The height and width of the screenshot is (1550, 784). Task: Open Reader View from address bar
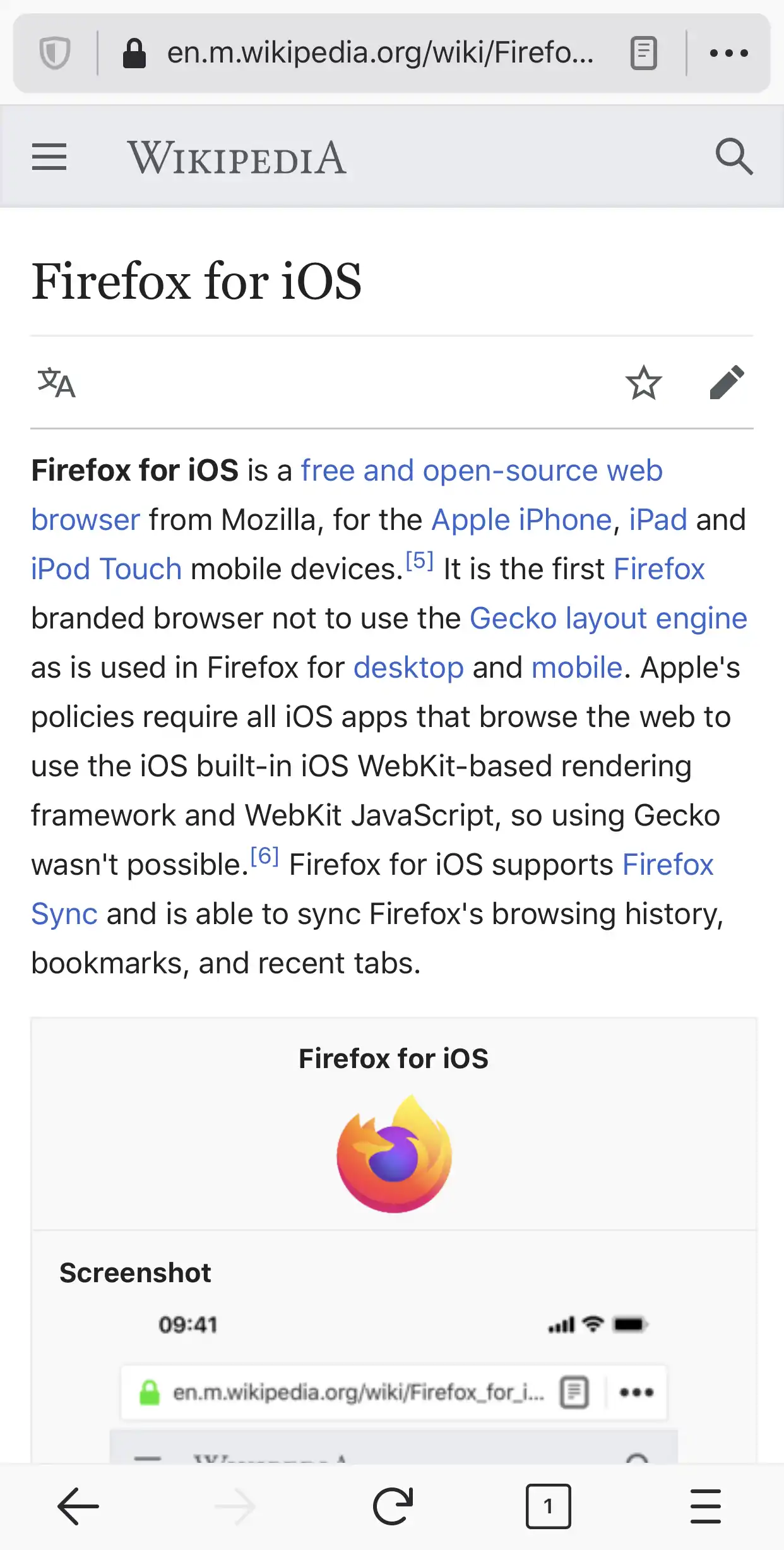pos(643,53)
